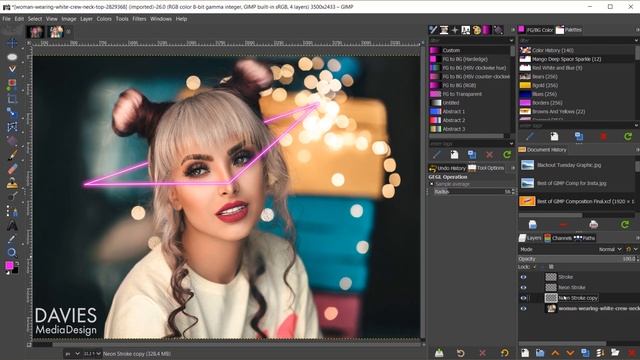
Task: Hide the Neon Stroke layer
Action: [523, 288]
